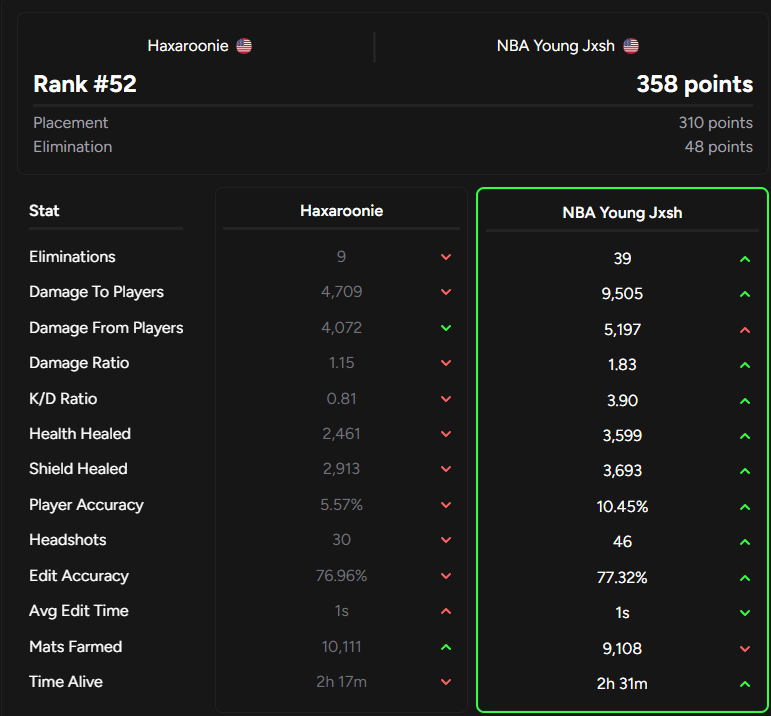Click NBA Young Jxsh Player Accuracy up arrow

[x=745, y=507]
